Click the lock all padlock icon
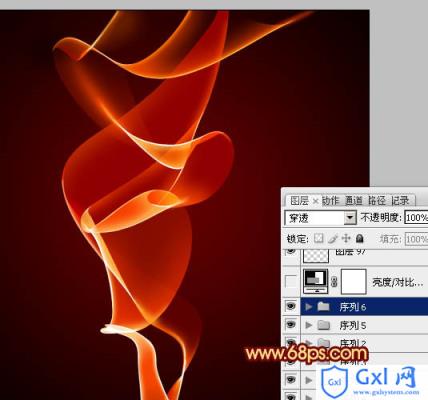428x400 pixels. pyautogui.click(x=359, y=238)
